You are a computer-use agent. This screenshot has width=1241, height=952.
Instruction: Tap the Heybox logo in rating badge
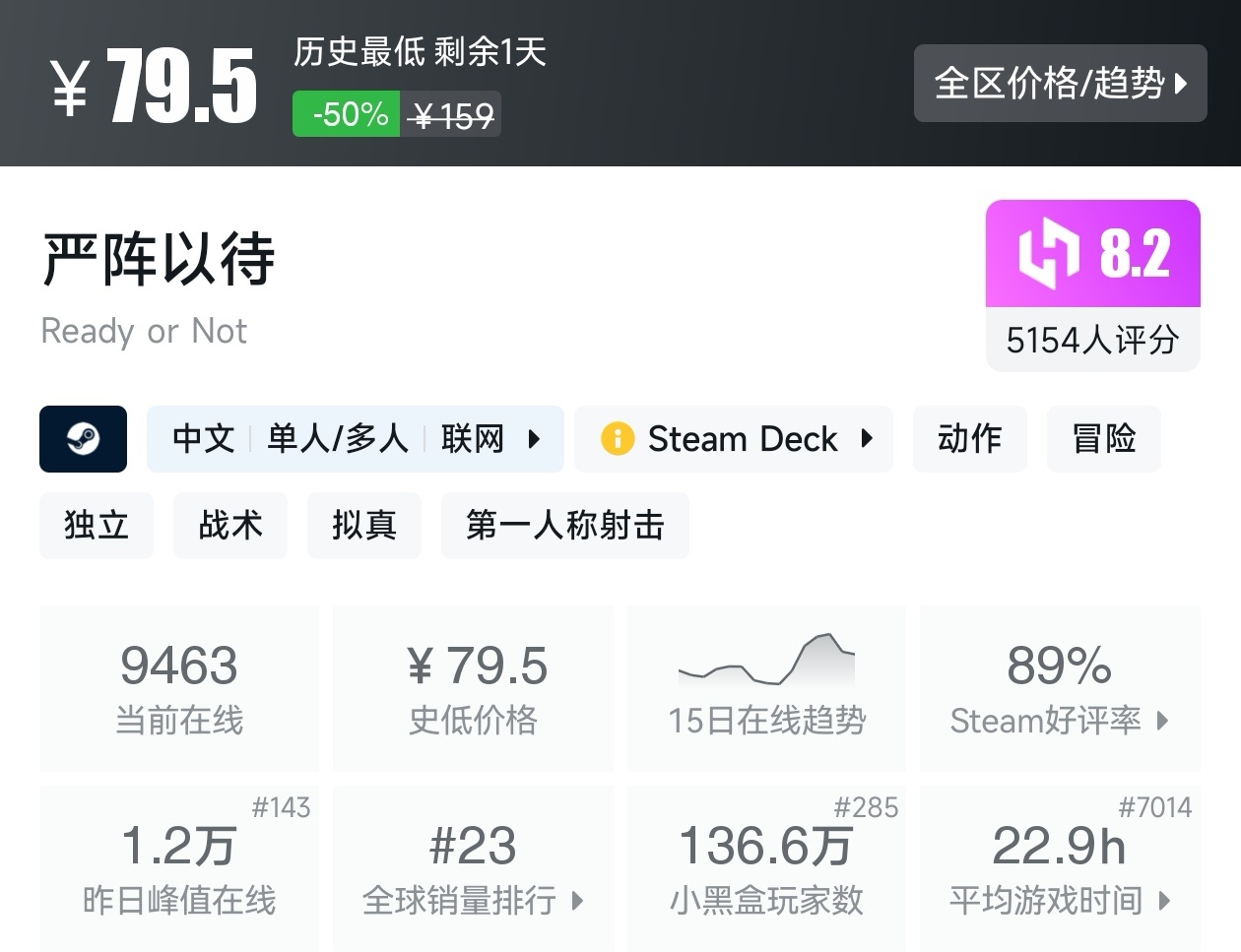click(1049, 254)
